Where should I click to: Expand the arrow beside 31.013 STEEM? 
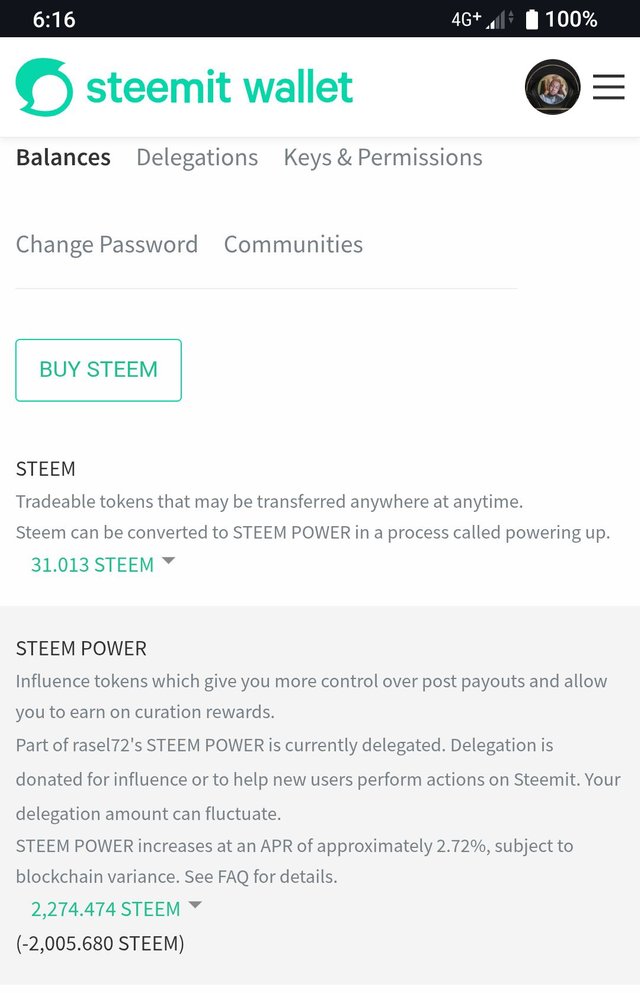[x=168, y=560]
